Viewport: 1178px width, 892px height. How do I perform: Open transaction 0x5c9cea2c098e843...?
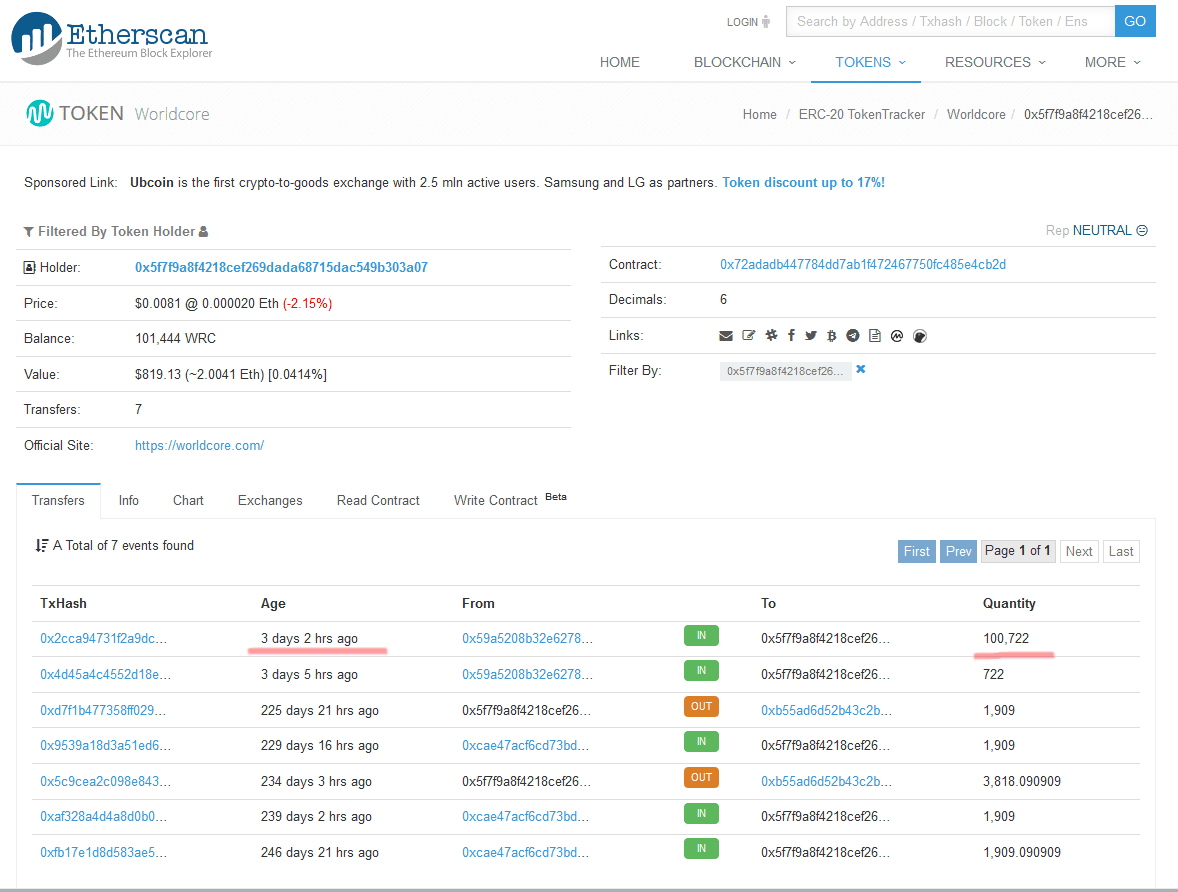tap(105, 782)
